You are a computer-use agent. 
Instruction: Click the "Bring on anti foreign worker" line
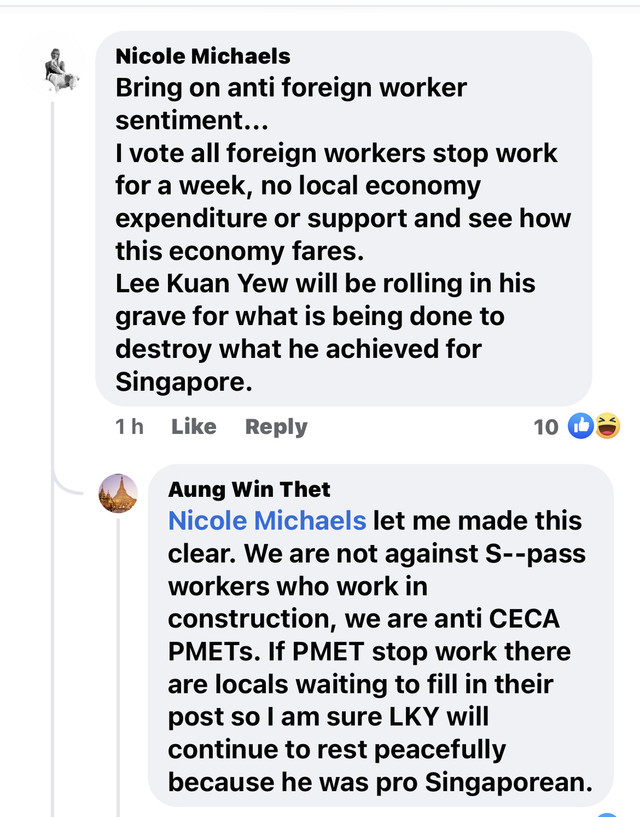tap(291, 88)
